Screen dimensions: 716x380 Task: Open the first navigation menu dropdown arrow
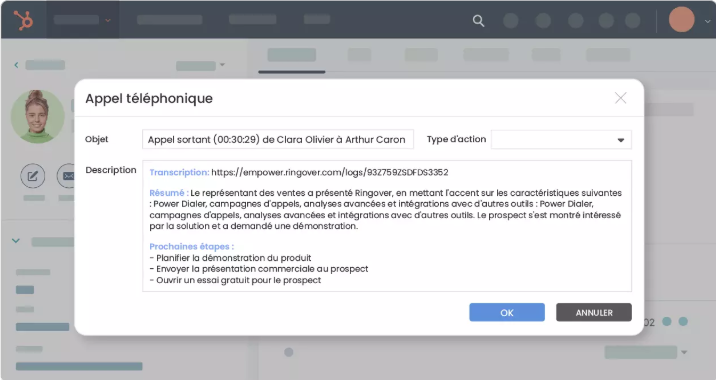click(108, 21)
